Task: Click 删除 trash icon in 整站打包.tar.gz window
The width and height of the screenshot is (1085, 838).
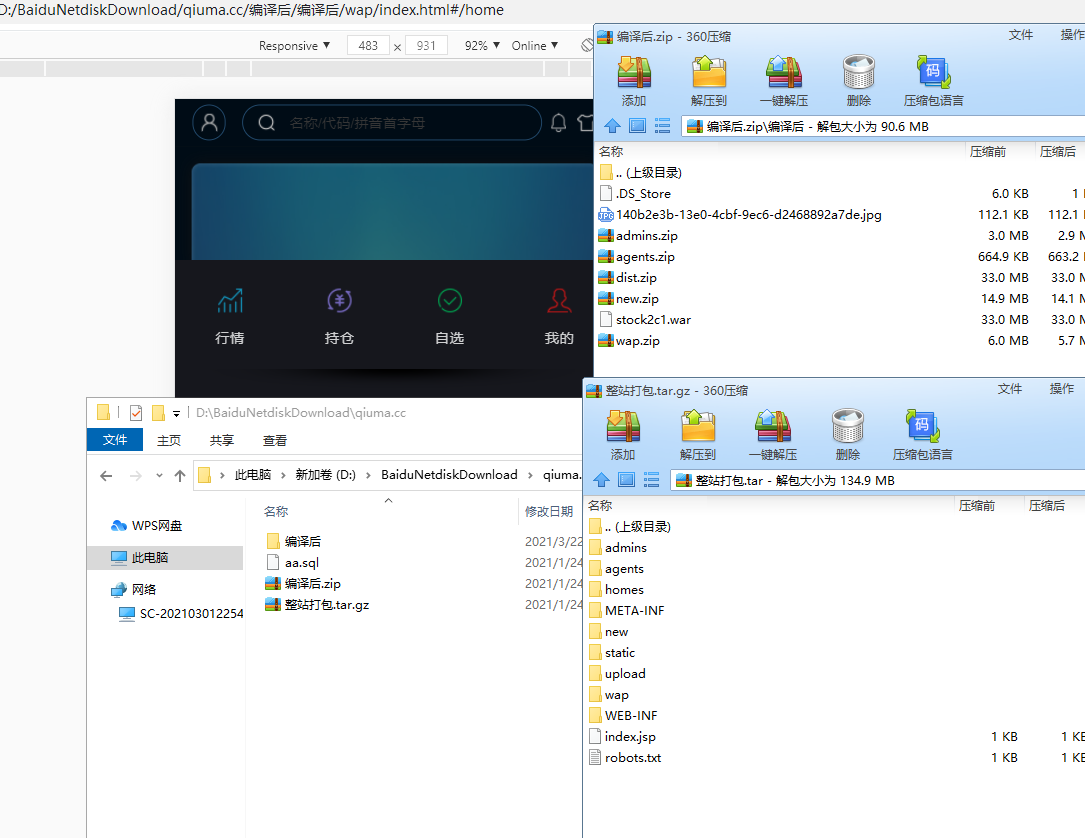Action: point(848,434)
